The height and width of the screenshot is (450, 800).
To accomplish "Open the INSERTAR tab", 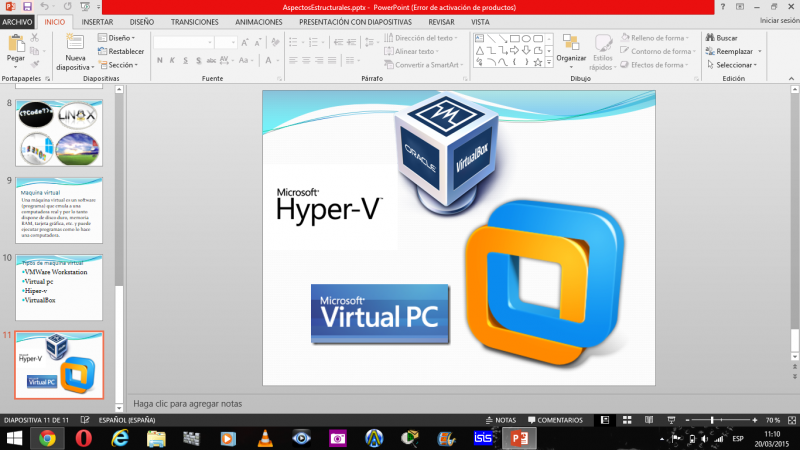I will tap(97, 22).
